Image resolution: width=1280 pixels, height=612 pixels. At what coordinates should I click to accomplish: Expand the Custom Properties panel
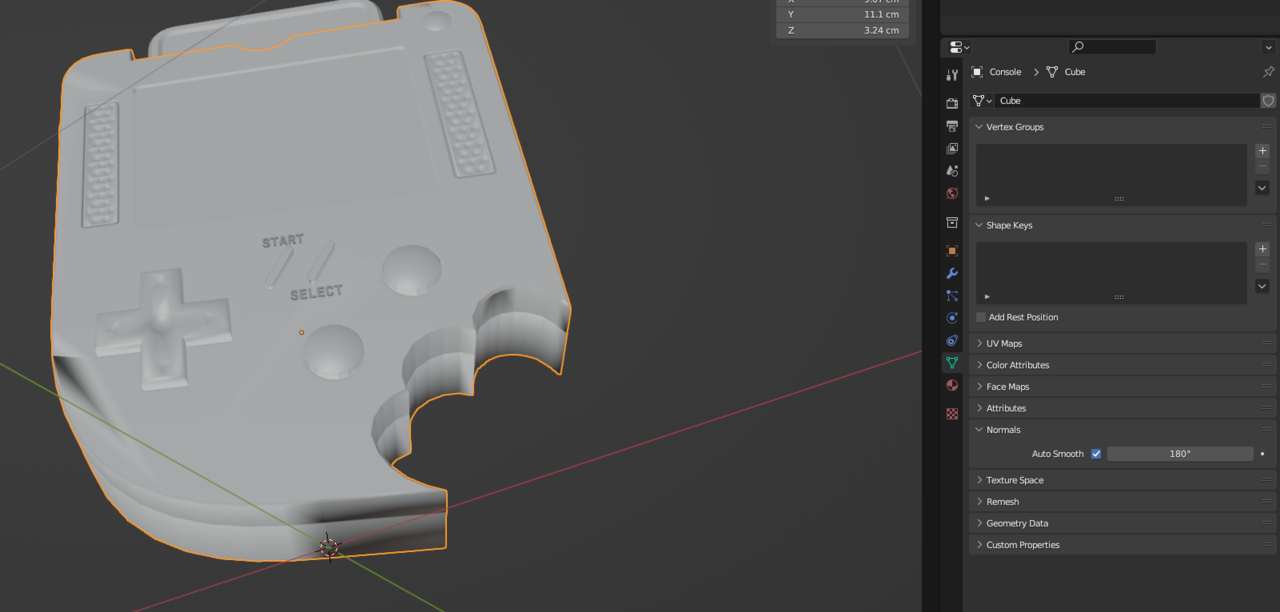coord(979,545)
